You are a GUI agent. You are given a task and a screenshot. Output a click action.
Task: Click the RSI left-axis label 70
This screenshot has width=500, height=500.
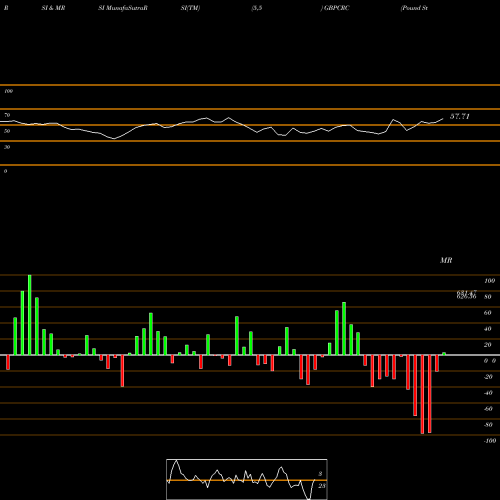[7, 115]
